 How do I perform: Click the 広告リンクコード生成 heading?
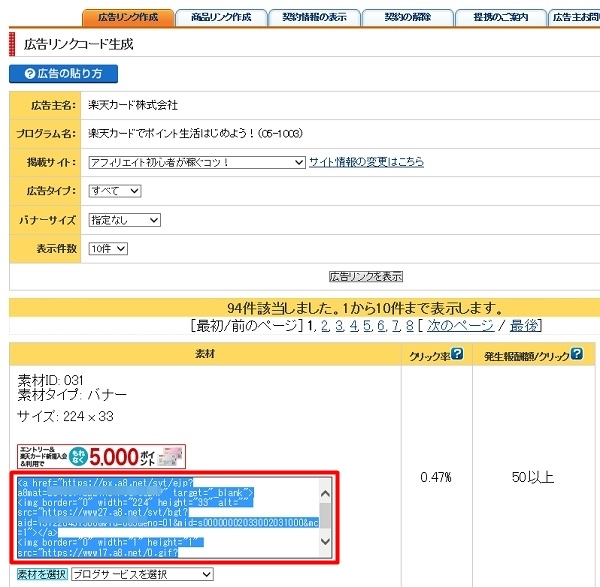tap(78, 44)
